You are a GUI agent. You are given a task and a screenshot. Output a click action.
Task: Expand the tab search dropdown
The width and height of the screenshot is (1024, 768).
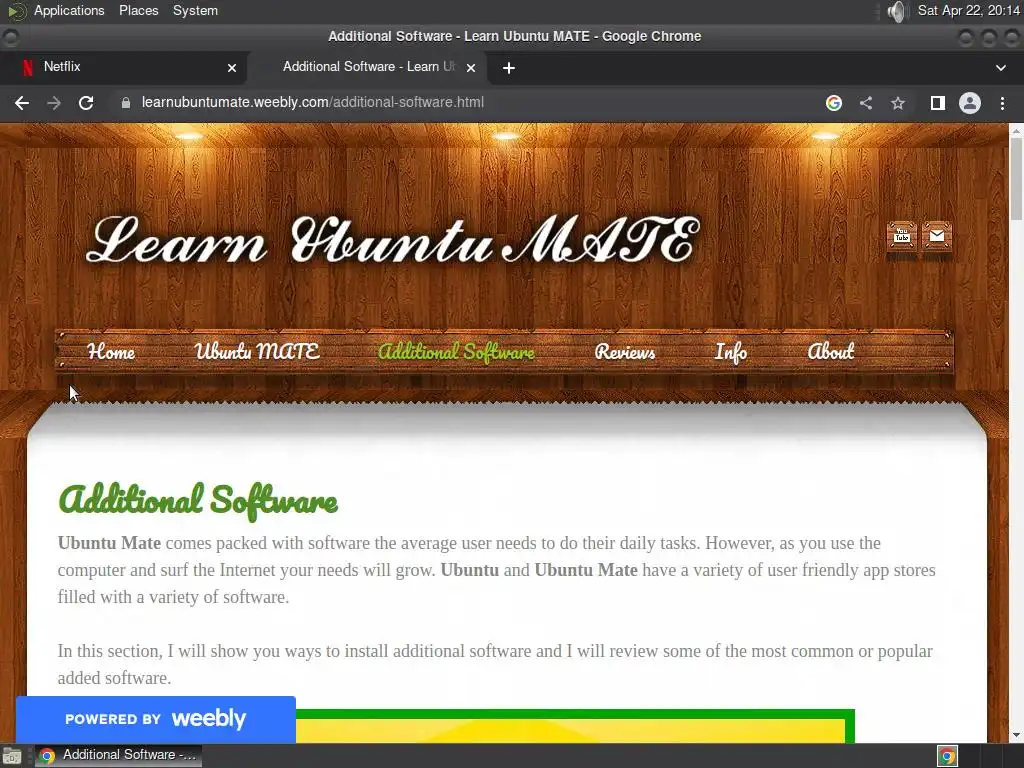pos(1000,68)
